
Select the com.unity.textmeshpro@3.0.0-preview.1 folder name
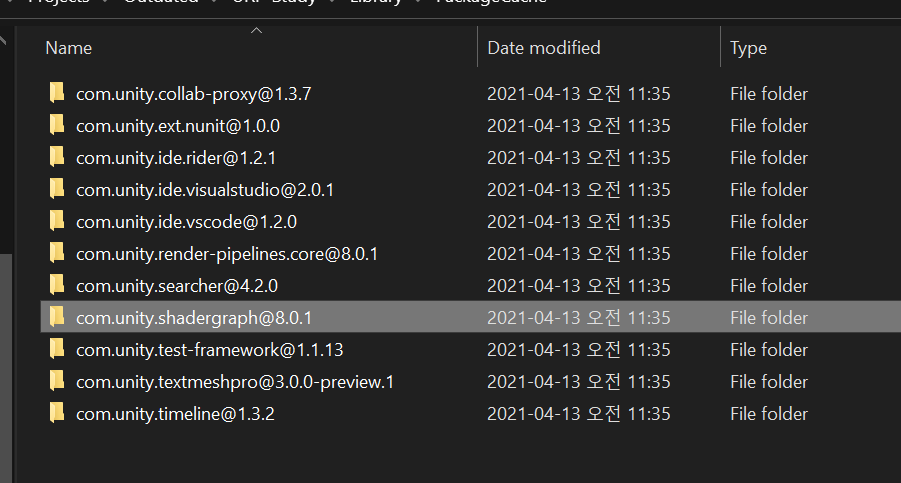tap(235, 382)
